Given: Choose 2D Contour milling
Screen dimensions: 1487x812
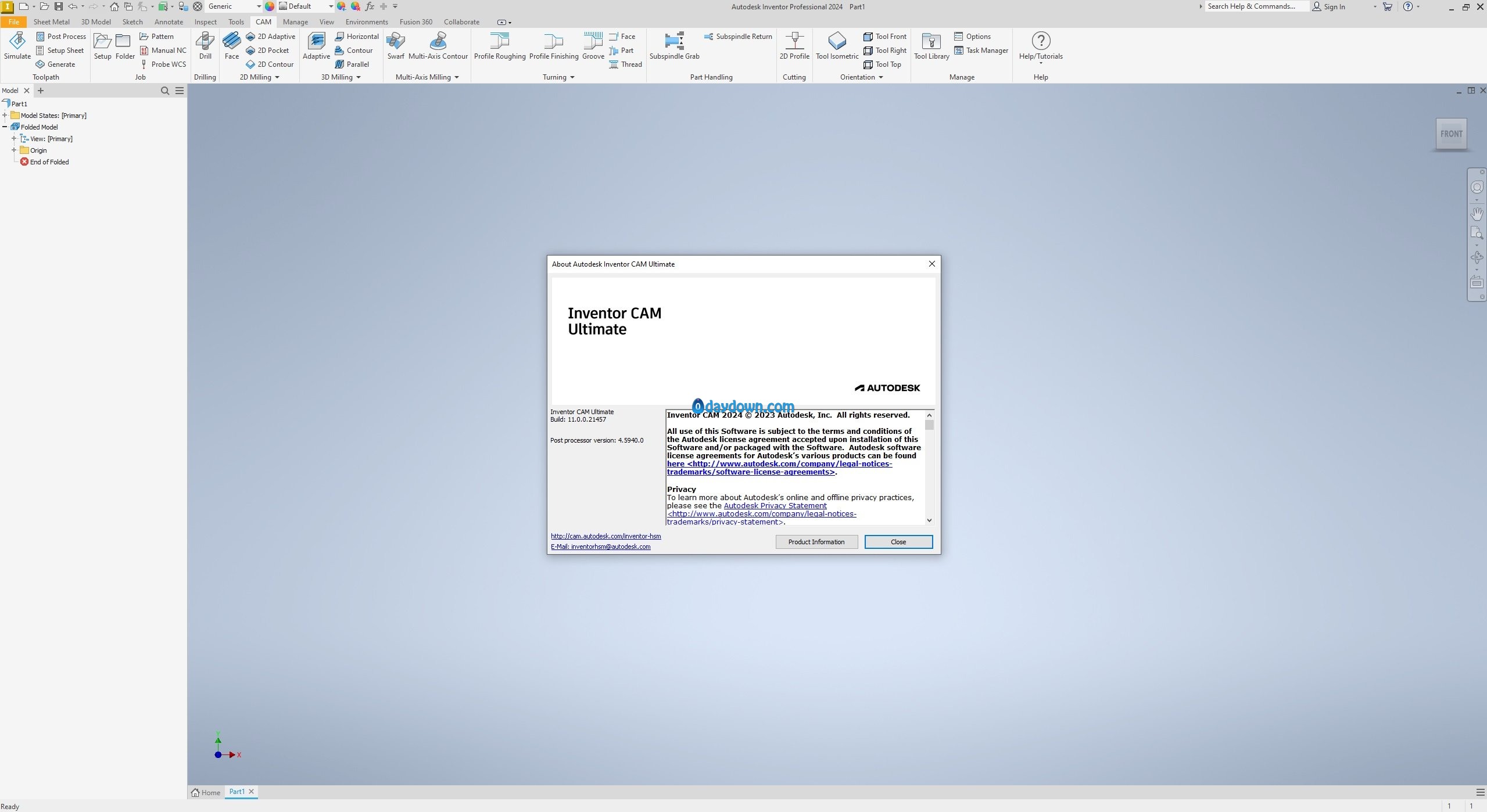Looking at the screenshot, I should 270,64.
